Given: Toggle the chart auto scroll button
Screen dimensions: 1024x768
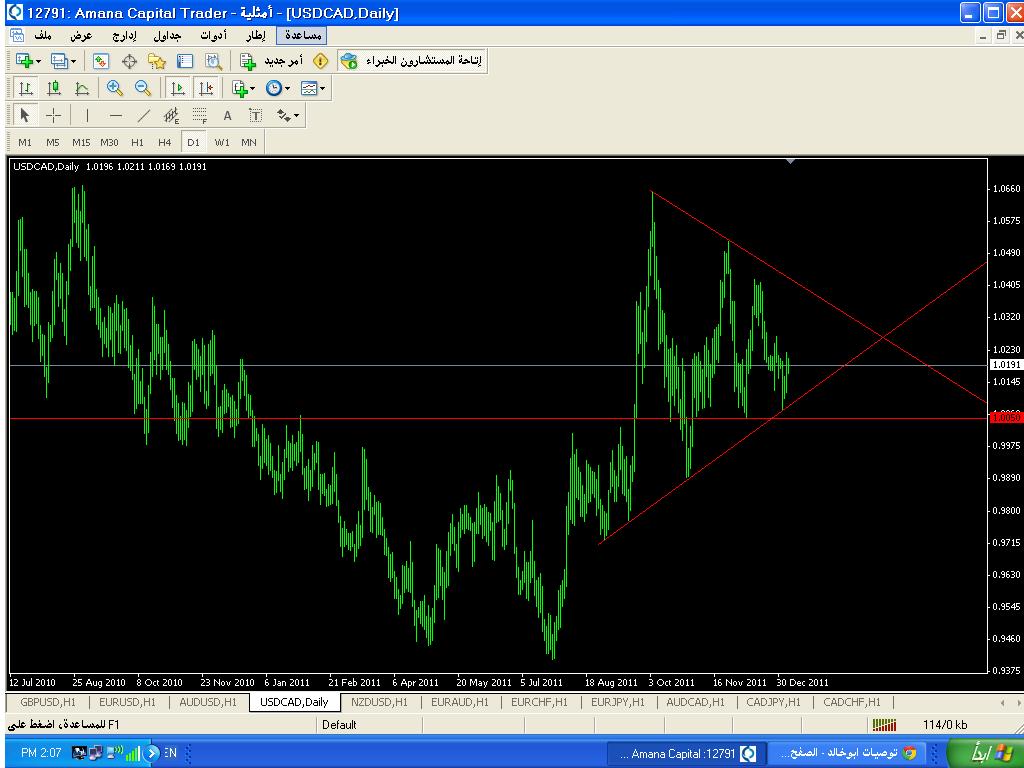Looking at the screenshot, I should (x=177, y=88).
